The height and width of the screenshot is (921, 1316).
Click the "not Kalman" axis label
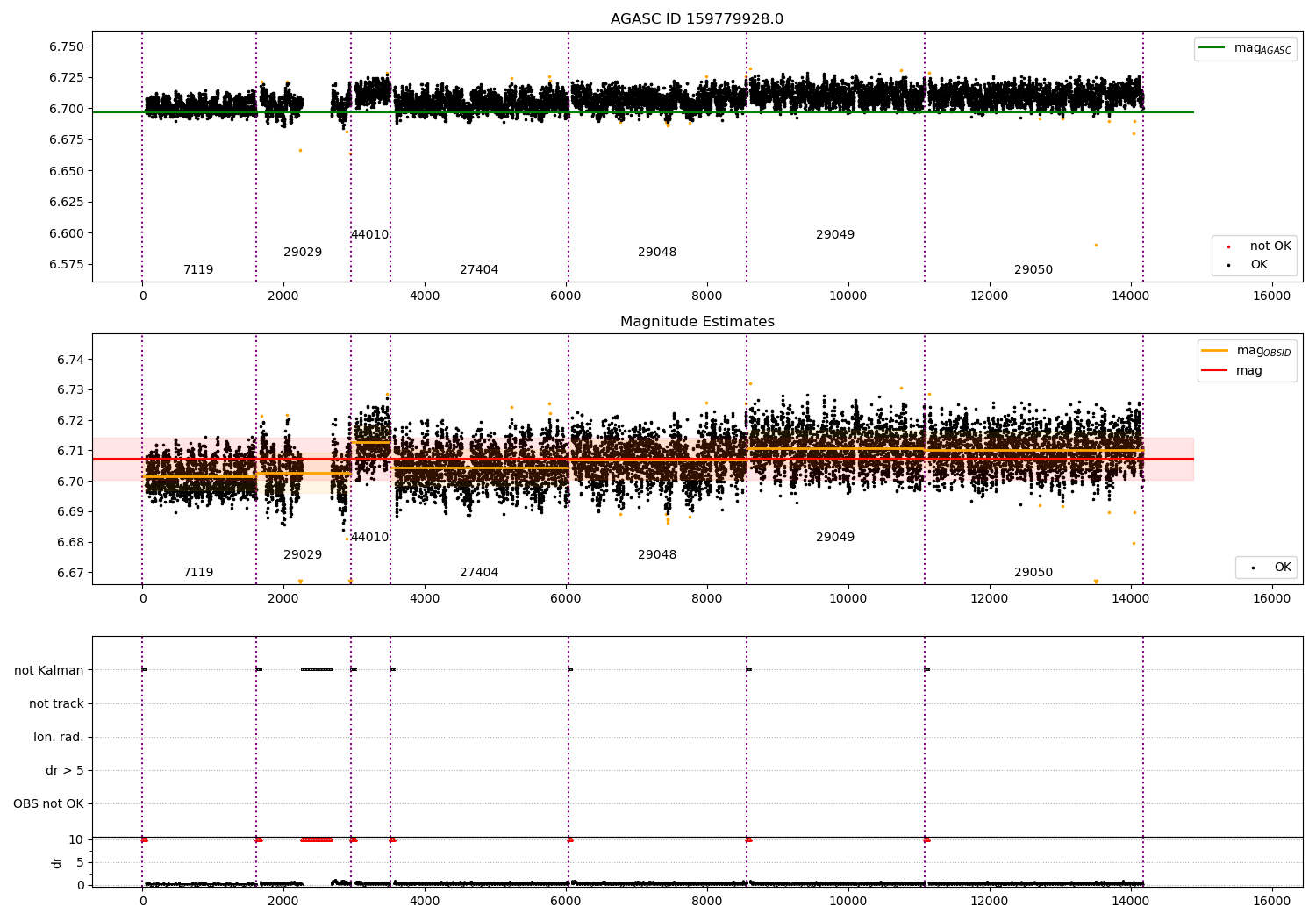point(49,670)
